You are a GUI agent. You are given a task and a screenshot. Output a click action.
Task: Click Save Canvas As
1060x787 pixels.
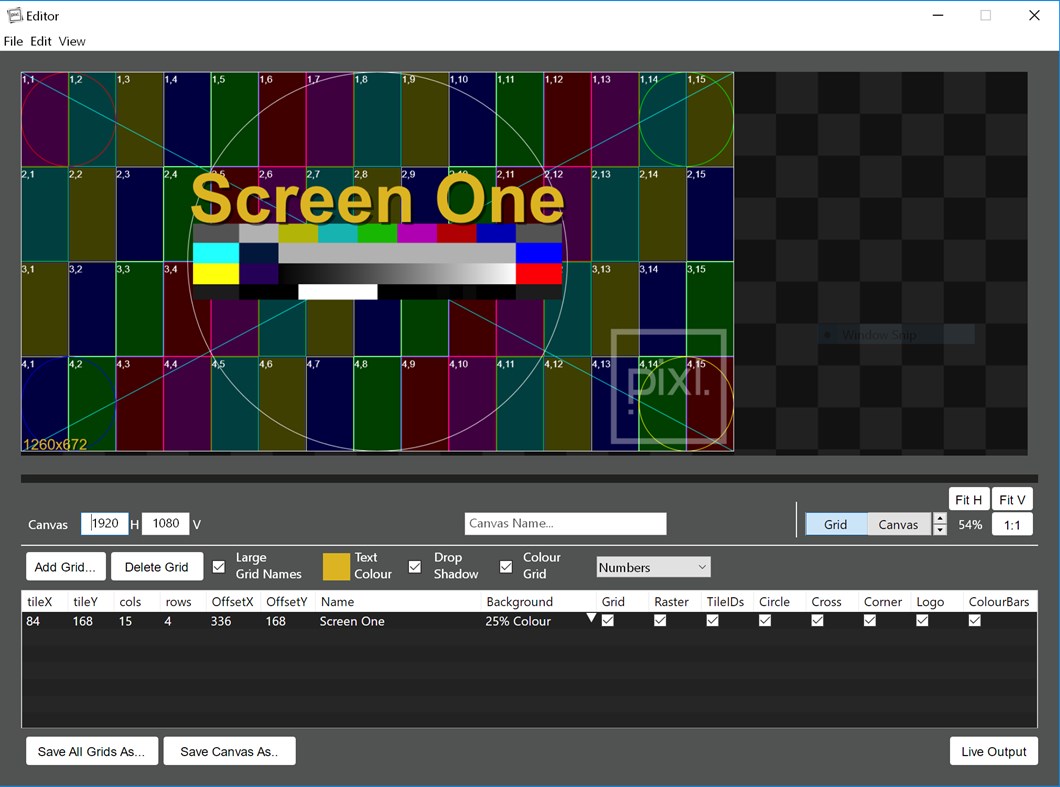pyautogui.click(x=229, y=751)
